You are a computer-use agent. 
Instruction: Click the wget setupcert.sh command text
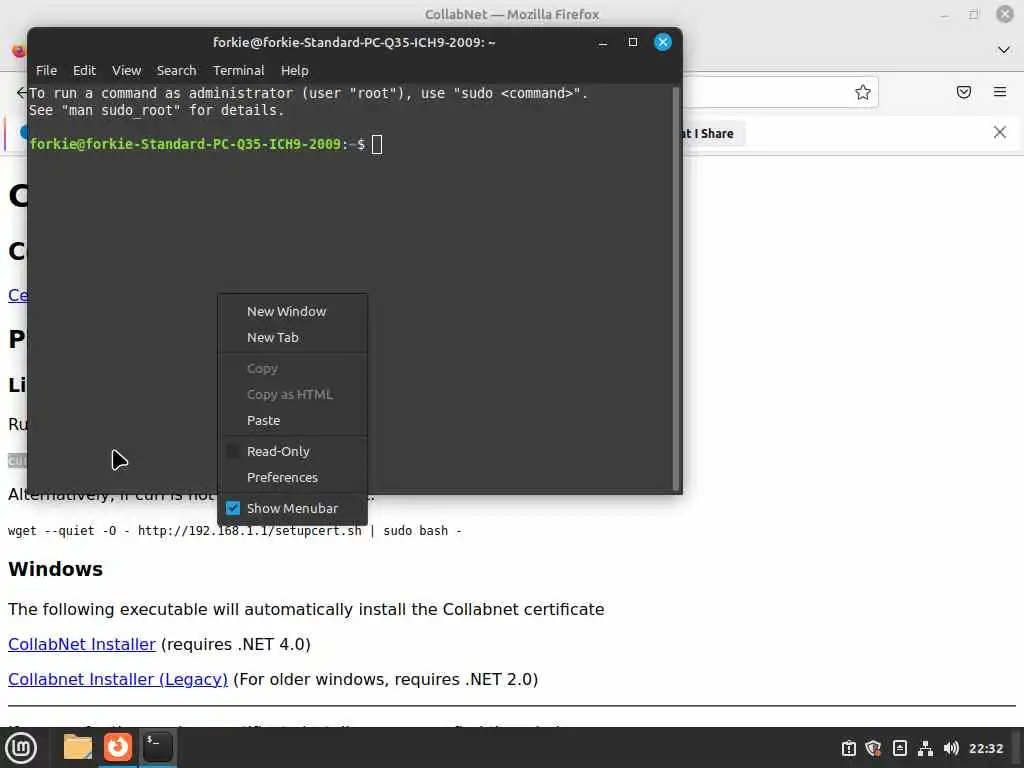pos(234,531)
